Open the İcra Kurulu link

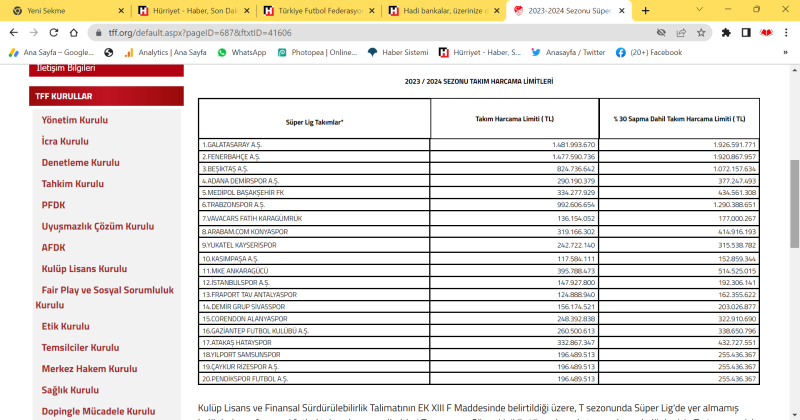tap(65, 141)
